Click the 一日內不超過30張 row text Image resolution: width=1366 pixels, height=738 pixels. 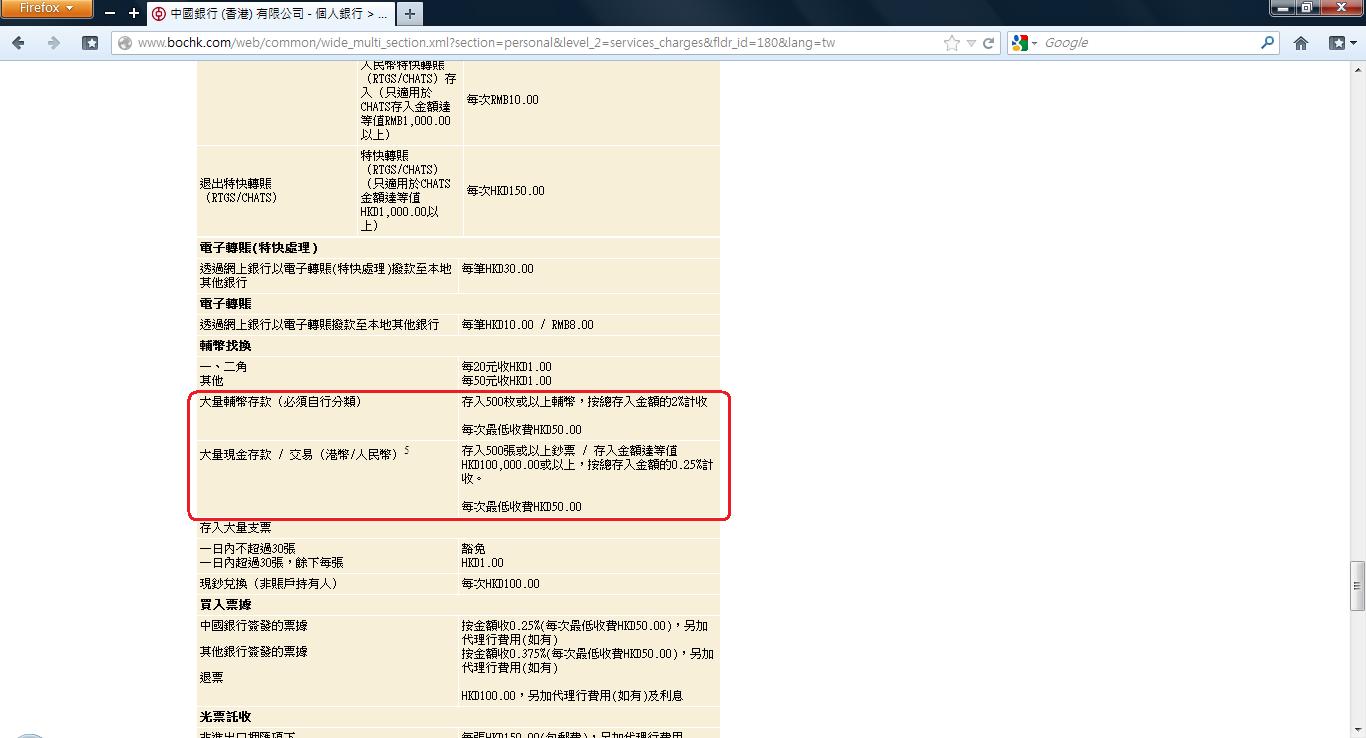click(x=247, y=549)
